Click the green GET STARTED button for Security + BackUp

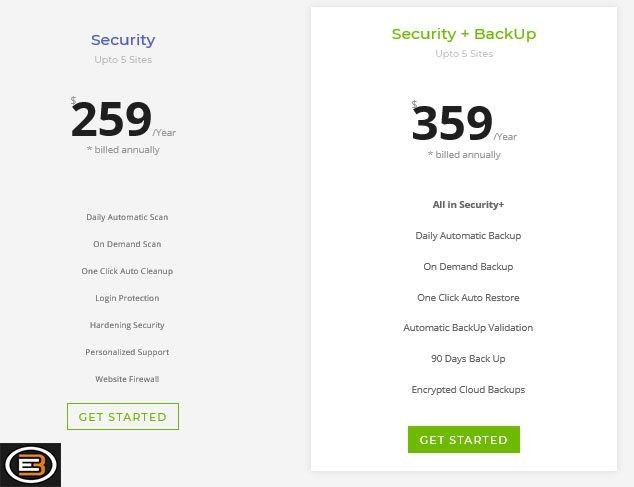464,439
